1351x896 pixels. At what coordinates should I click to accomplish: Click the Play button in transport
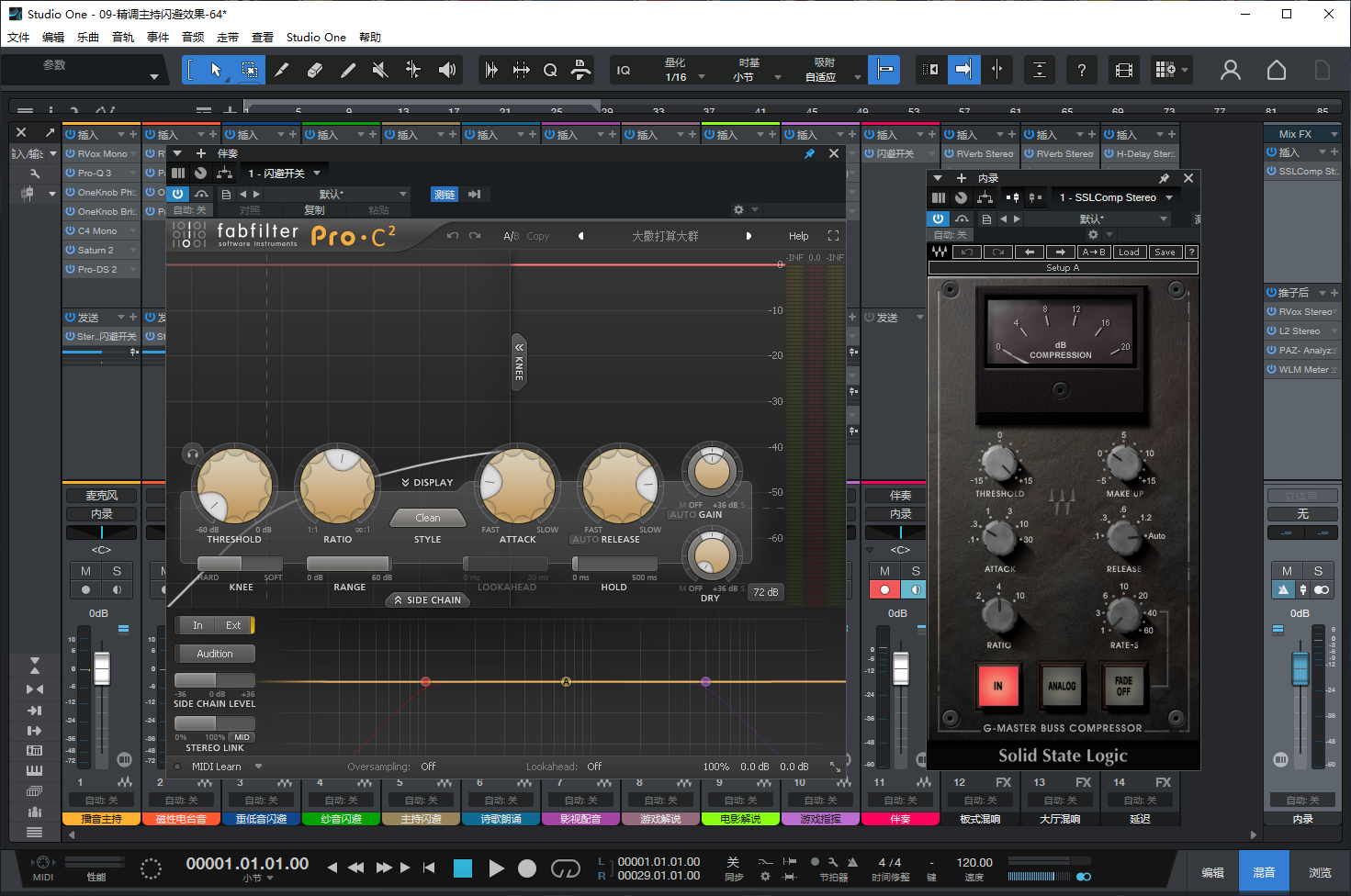pyautogui.click(x=496, y=868)
